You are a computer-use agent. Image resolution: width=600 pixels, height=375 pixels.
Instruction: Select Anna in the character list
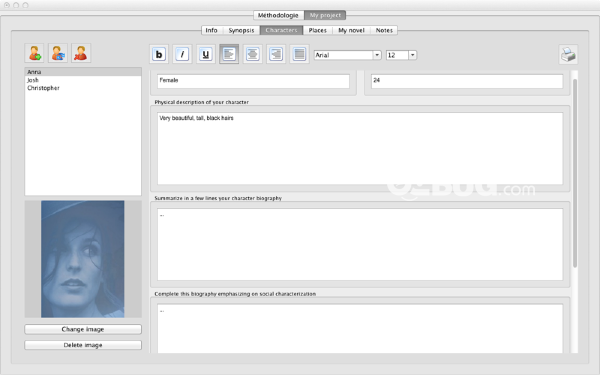tap(83, 72)
